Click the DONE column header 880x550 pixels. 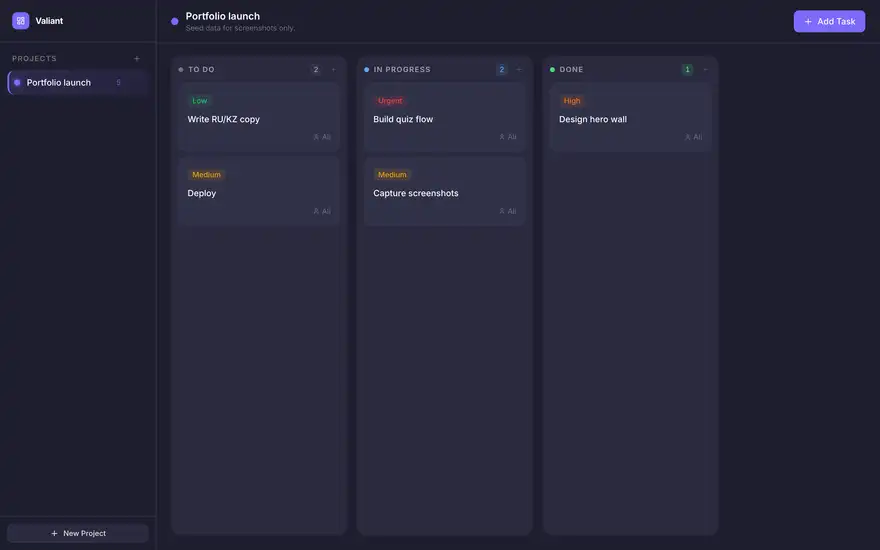click(571, 70)
